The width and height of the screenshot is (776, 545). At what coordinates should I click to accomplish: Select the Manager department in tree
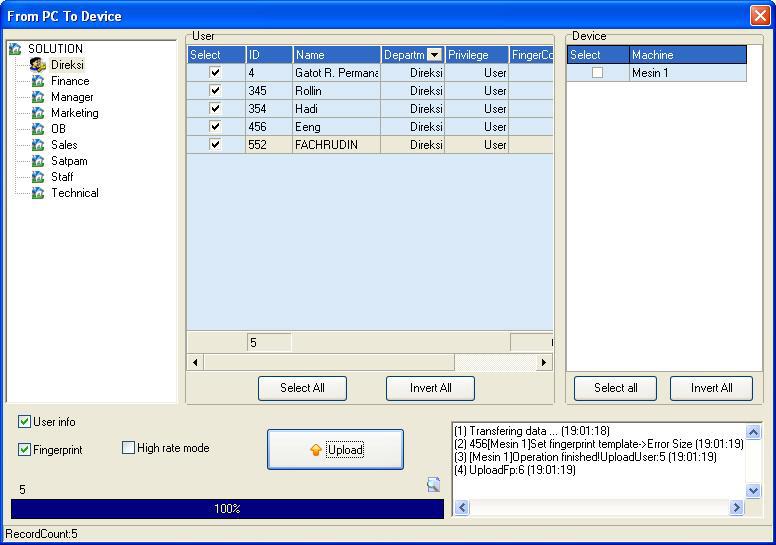coord(72,97)
